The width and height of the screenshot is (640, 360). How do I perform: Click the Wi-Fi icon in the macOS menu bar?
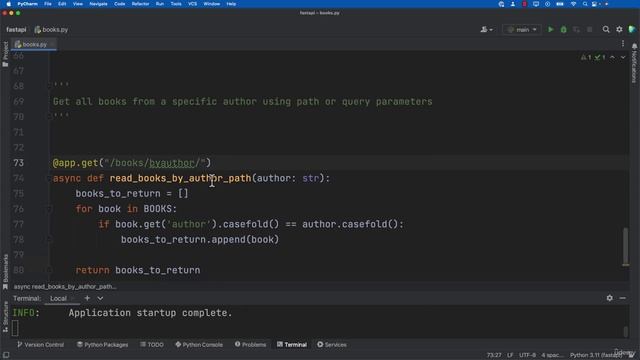(573, 4)
